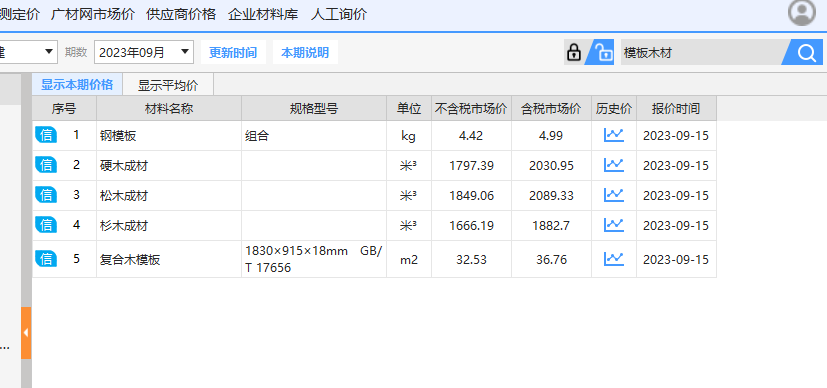The width and height of the screenshot is (827, 388).
Task: Select the 松木成材 material name cell
Action: (x=169, y=196)
